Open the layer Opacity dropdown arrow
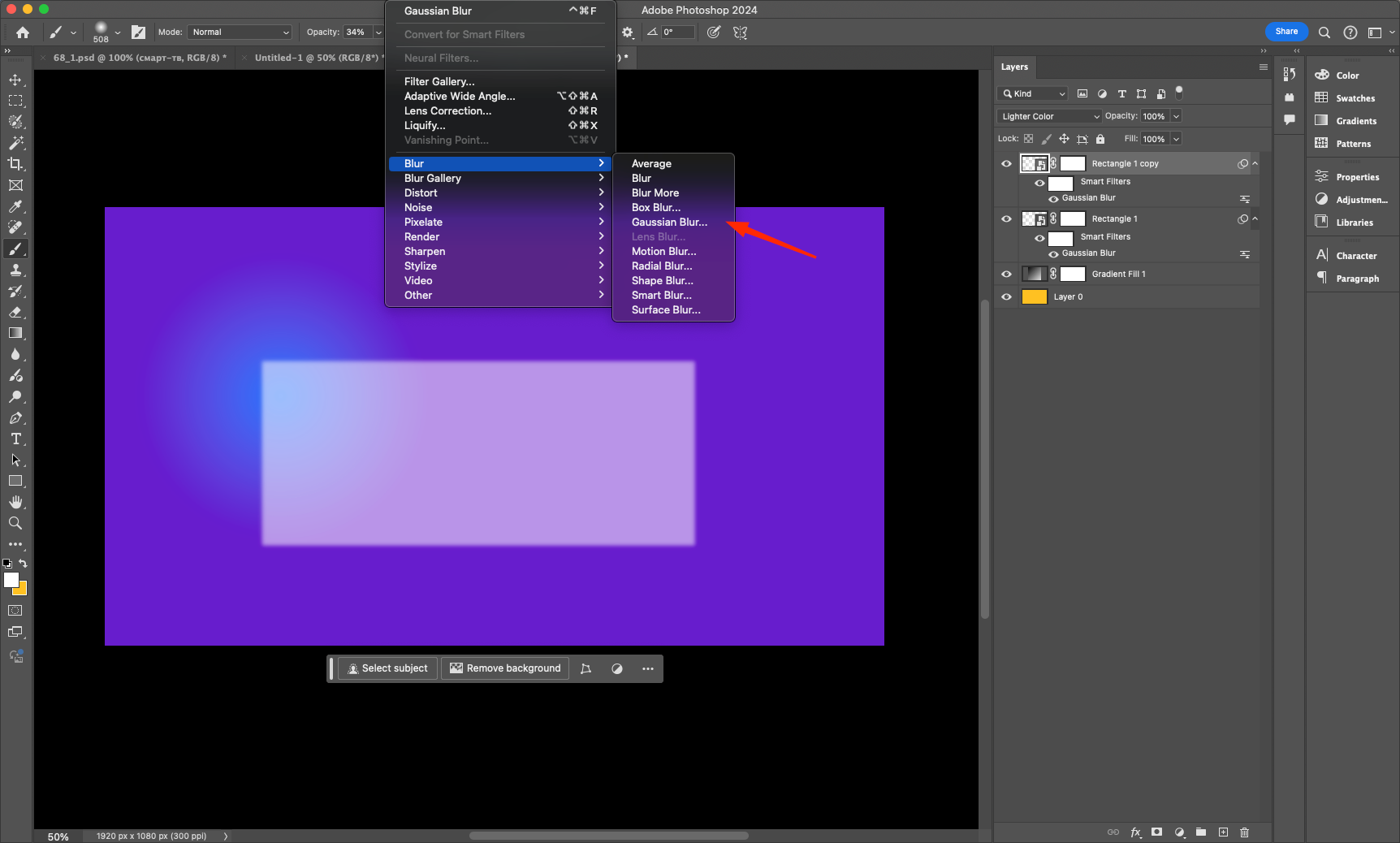 [x=1176, y=116]
